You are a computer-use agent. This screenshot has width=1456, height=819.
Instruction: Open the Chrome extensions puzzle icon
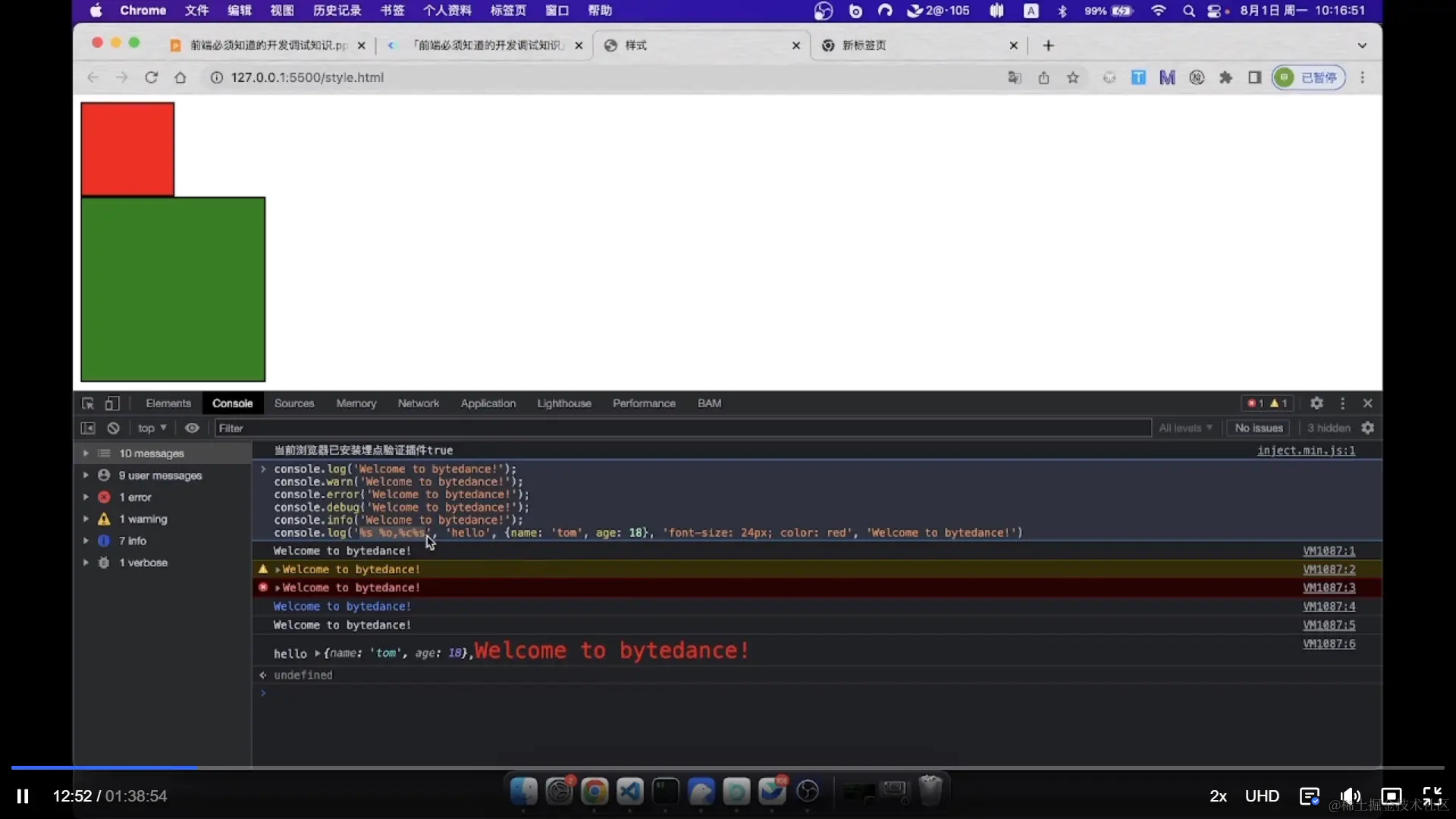coord(1225,77)
